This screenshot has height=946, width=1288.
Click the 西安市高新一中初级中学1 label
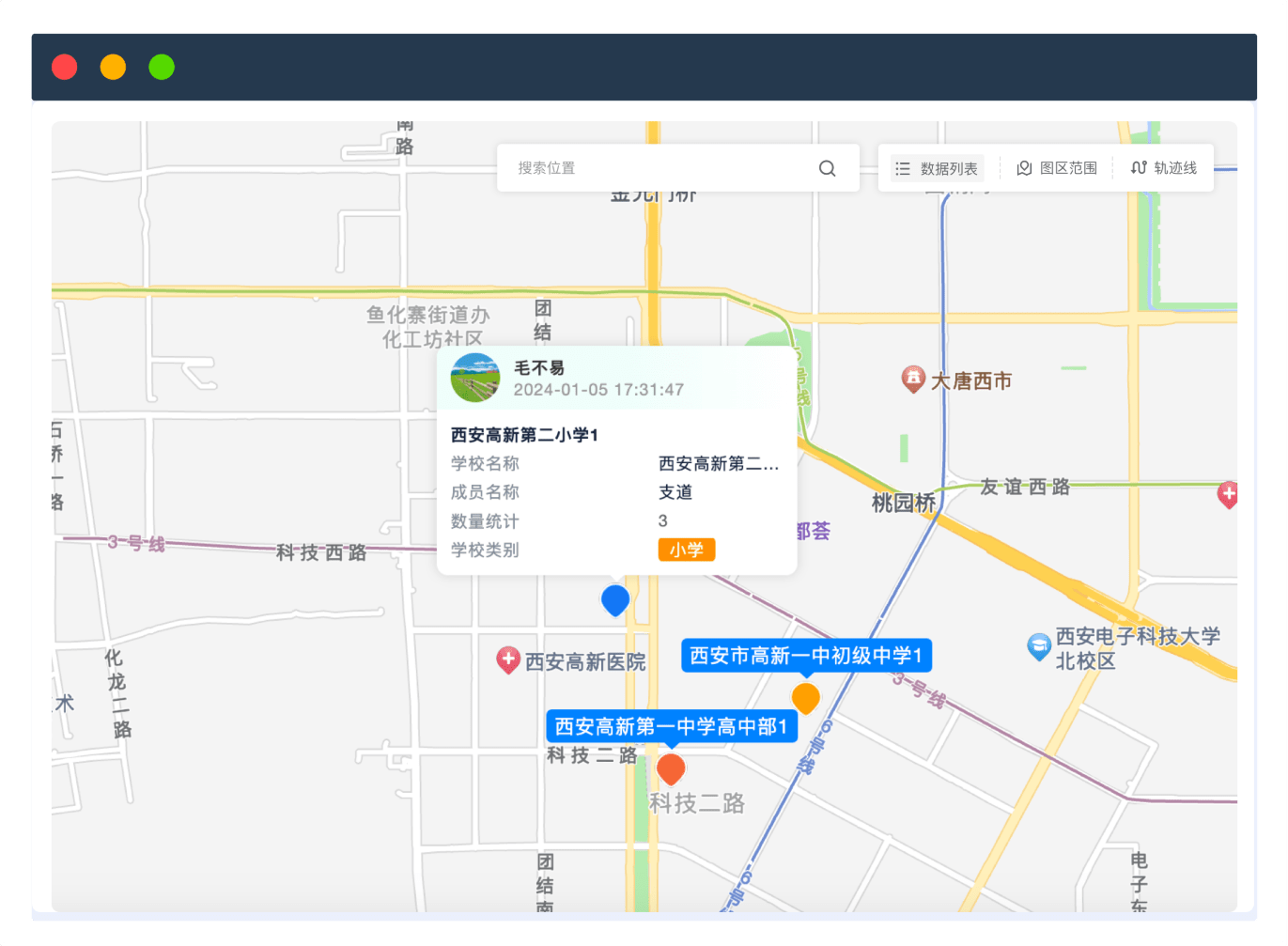806,655
